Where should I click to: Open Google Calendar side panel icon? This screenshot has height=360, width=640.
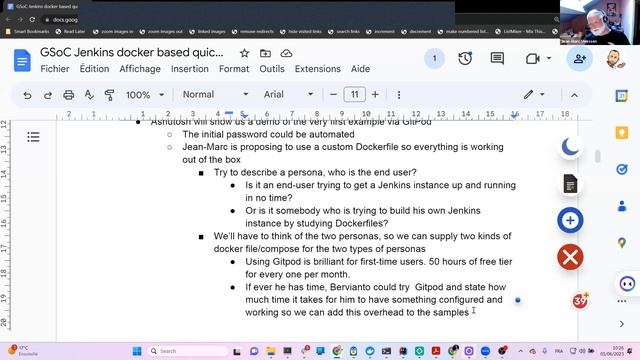pos(622,96)
